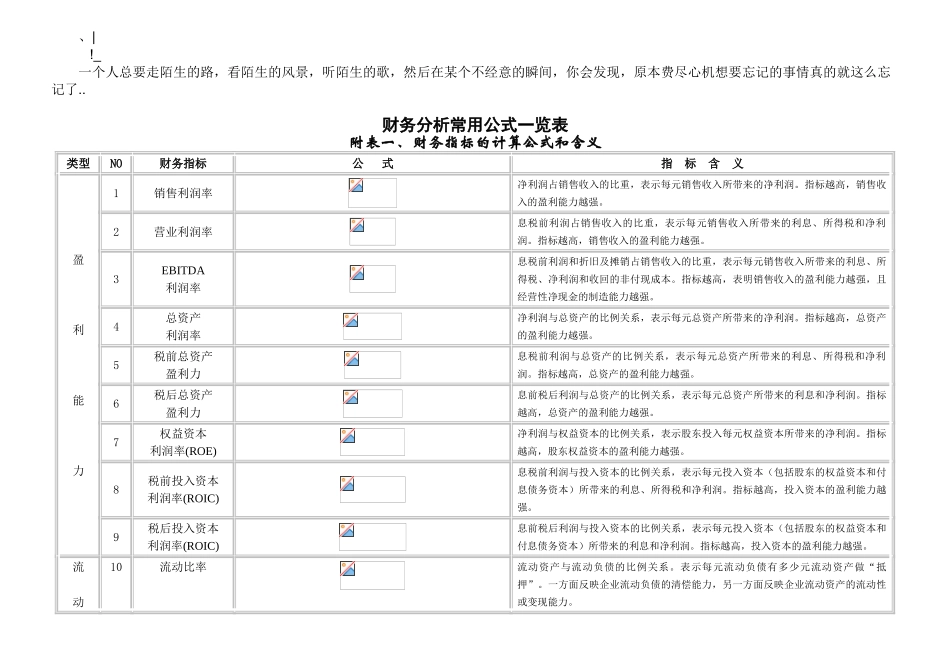Click the 流 character in type column
Viewport: 950px width, 672px height.
point(78,567)
